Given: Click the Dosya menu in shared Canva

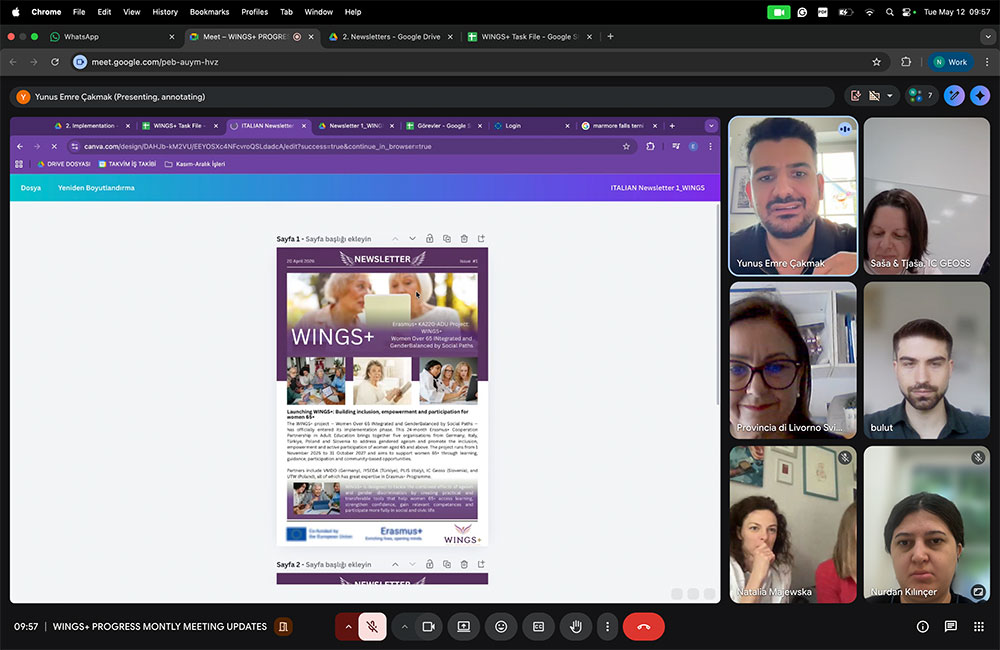Looking at the screenshot, I should coord(31,188).
